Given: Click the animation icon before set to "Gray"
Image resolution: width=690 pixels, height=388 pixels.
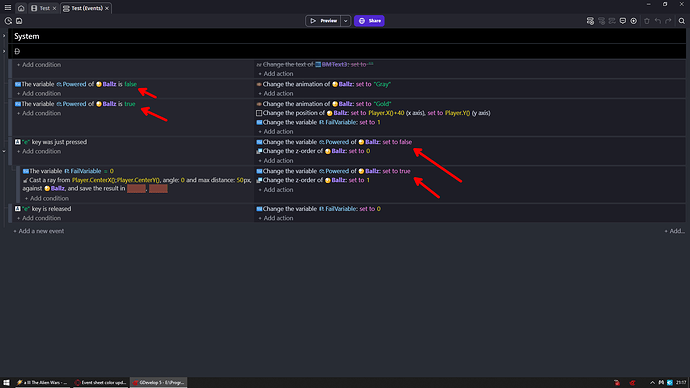Looking at the screenshot, I should (x=259, y=84).
